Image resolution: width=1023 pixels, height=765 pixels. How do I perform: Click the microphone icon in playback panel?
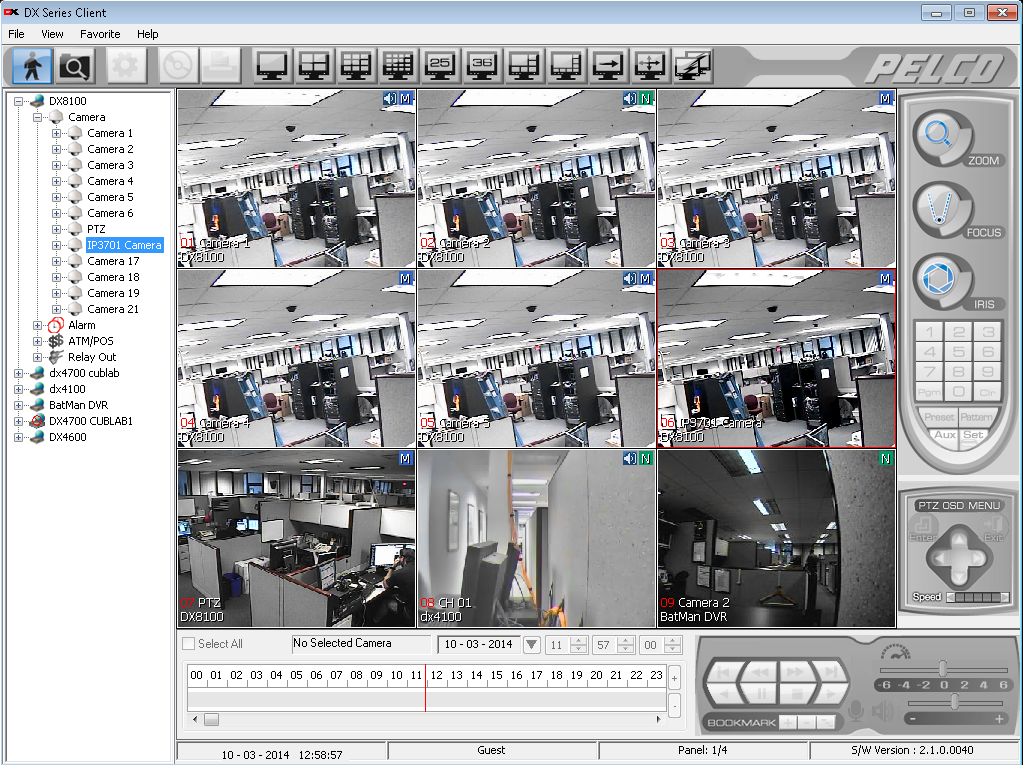855,710
